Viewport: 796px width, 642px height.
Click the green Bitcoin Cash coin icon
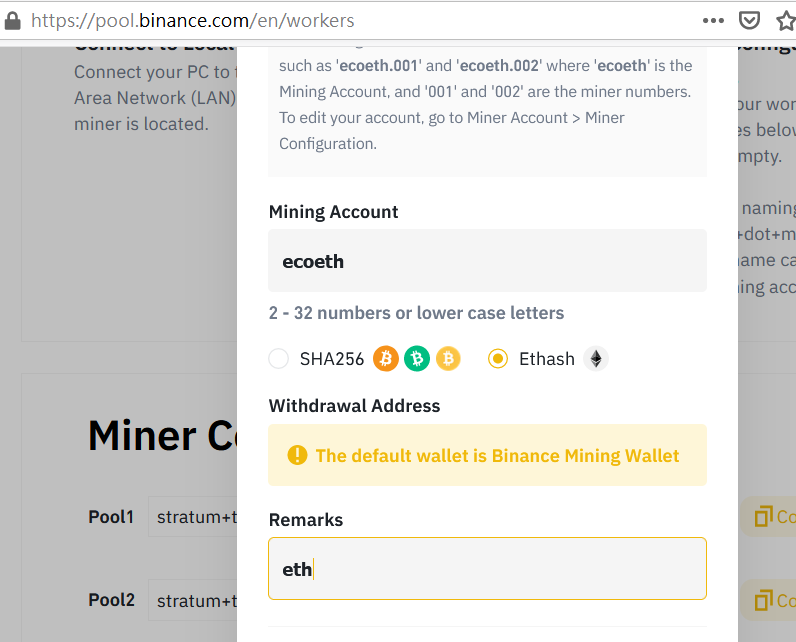coord(417,359)
